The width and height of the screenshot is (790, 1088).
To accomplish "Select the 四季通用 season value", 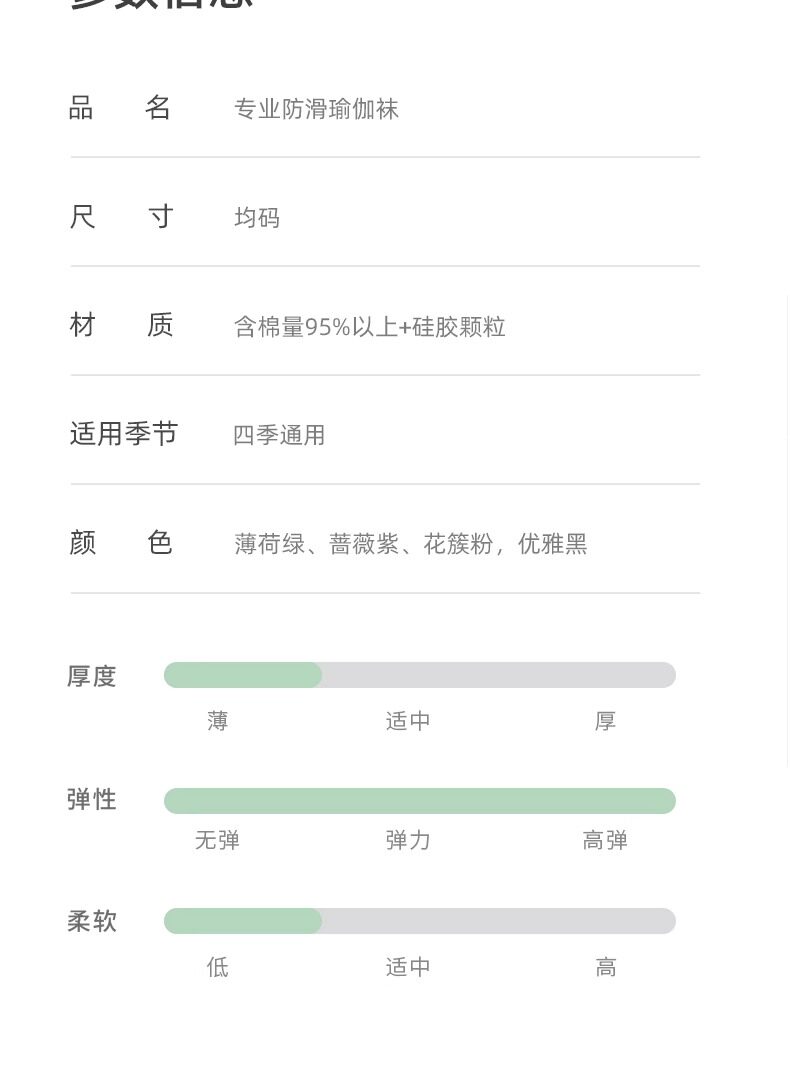I will pos(279,435).
